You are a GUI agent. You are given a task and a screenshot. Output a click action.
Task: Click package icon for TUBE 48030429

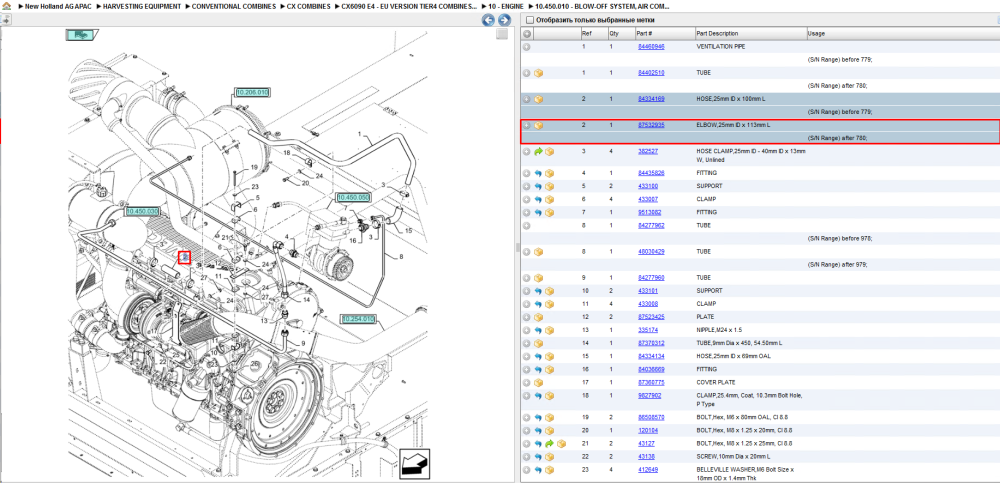538,251
